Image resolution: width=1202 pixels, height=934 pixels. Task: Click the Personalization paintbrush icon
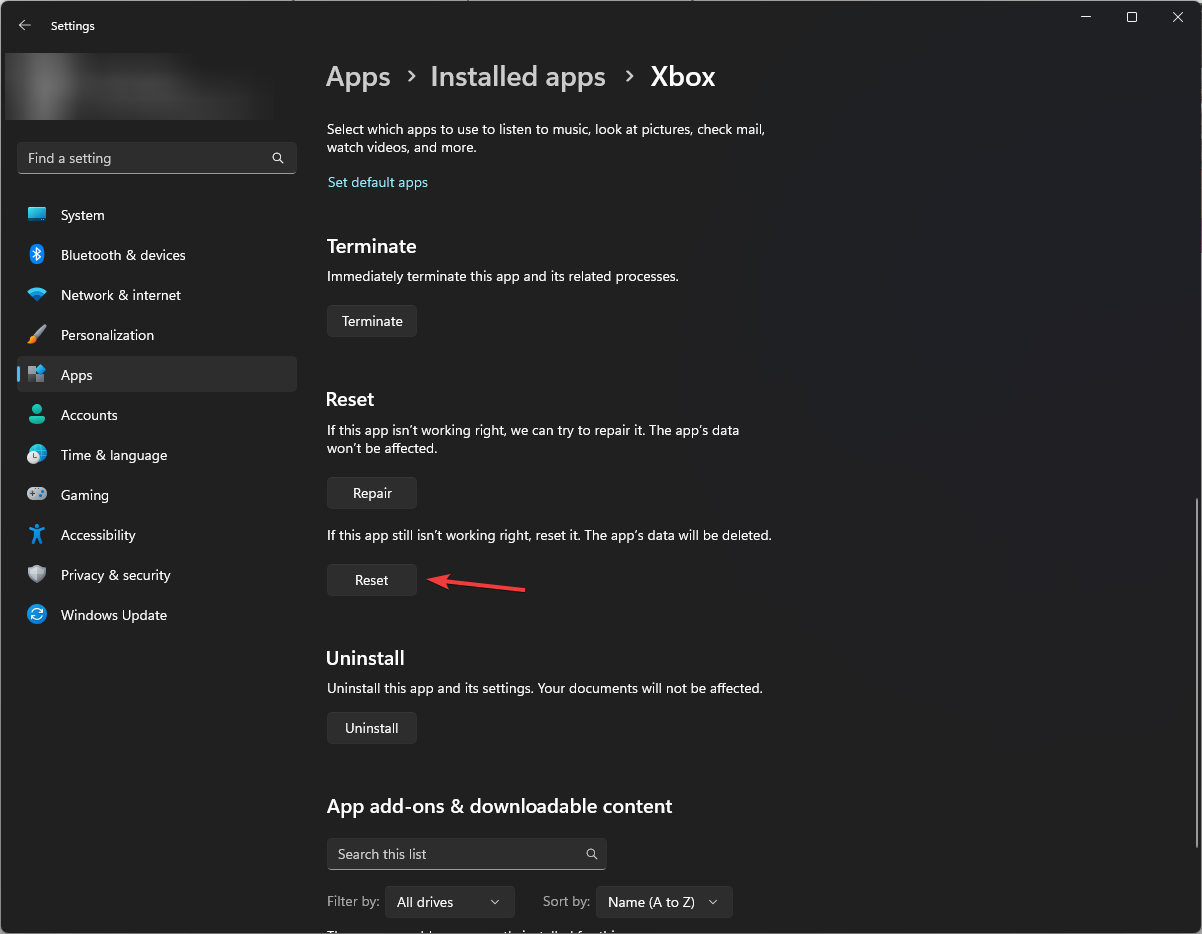[x=37, y=335]
